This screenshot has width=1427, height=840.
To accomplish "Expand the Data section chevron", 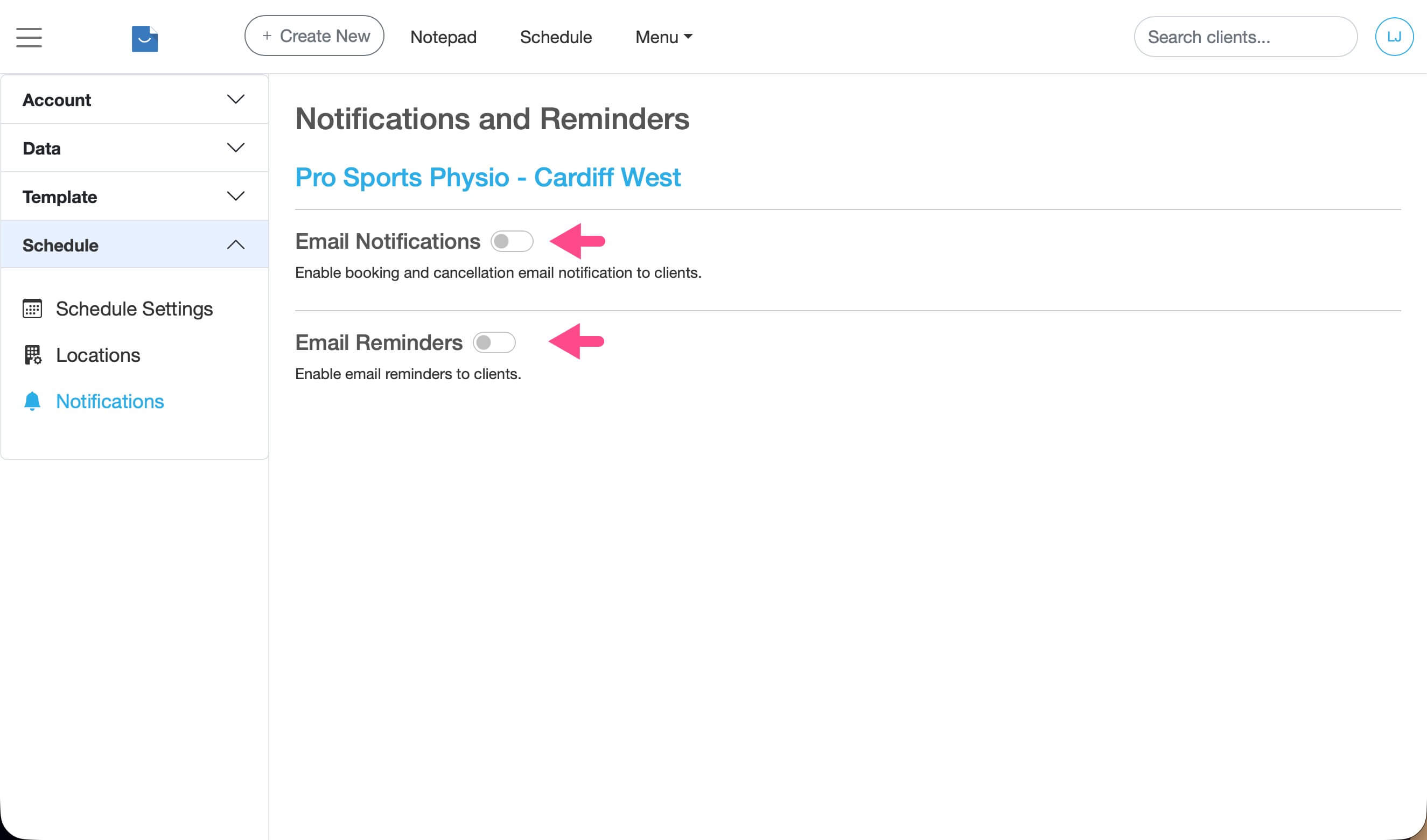I will click(235, 148).
